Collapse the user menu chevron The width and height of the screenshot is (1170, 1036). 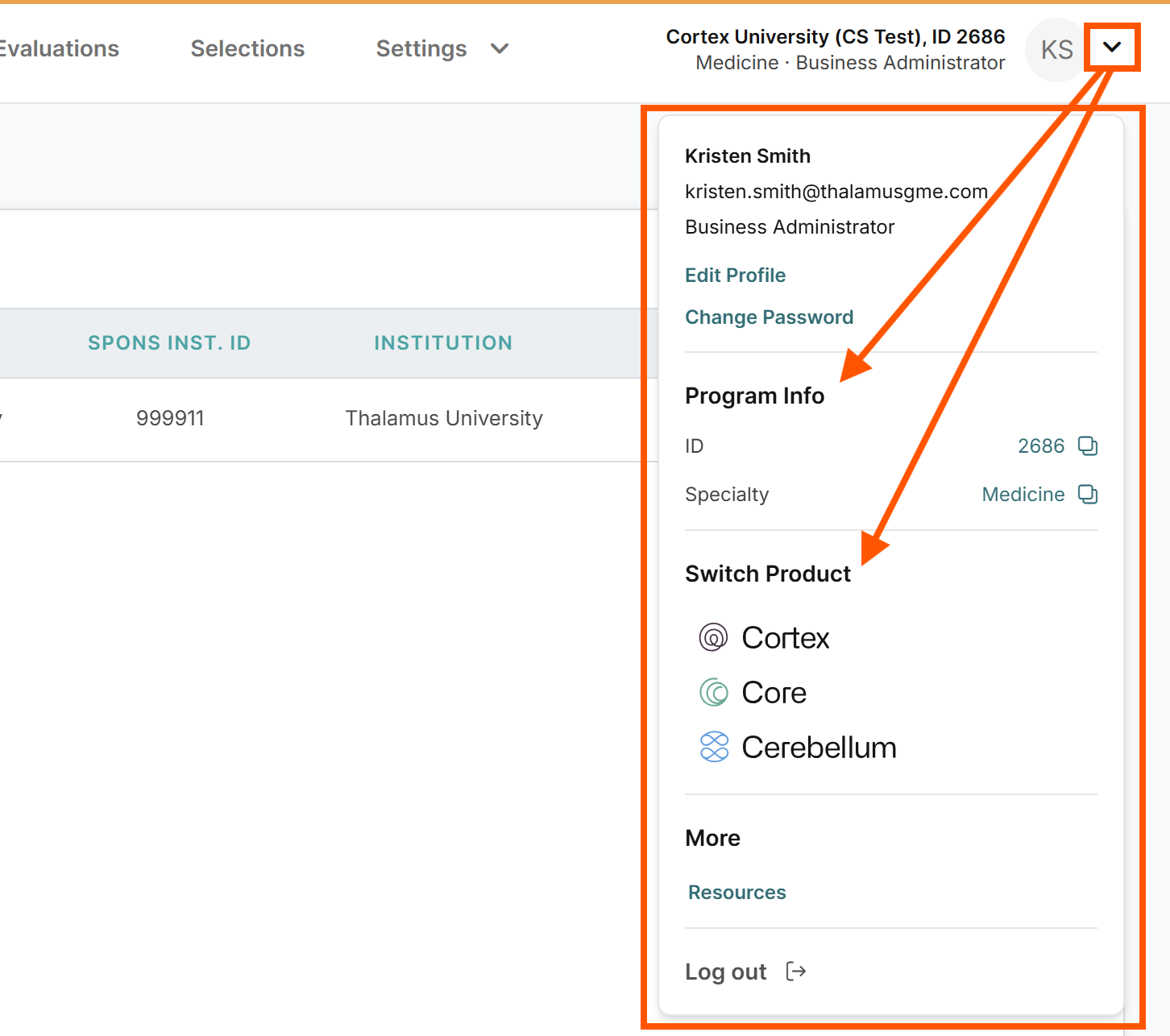(1112, 48)
